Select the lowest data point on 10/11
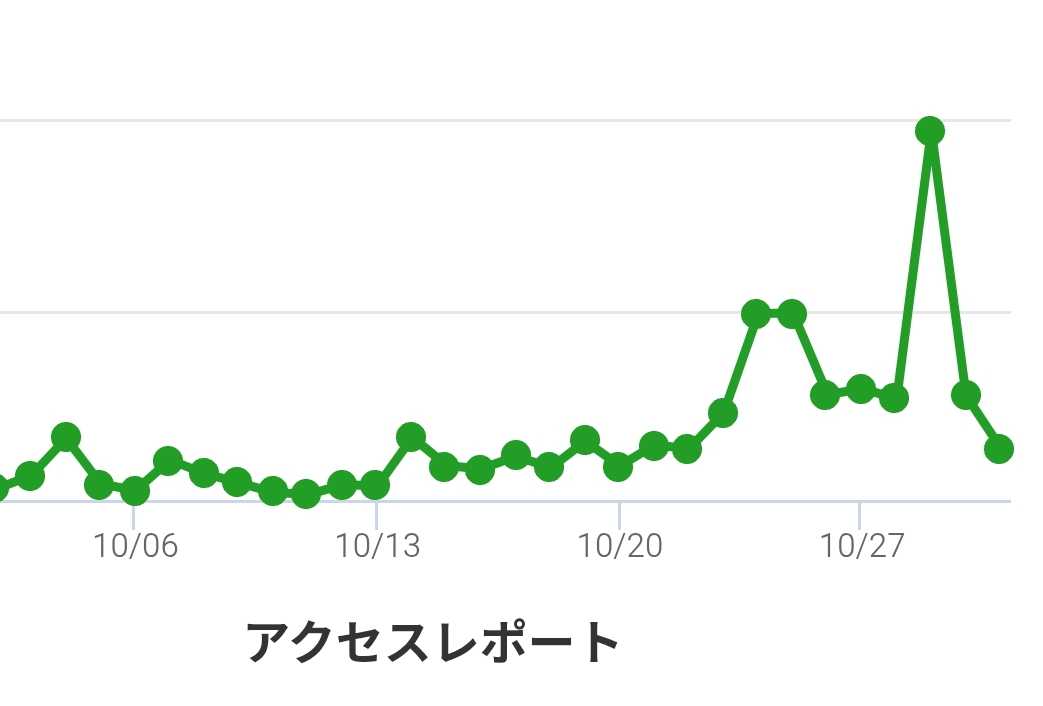 click(x=306, y=494)
